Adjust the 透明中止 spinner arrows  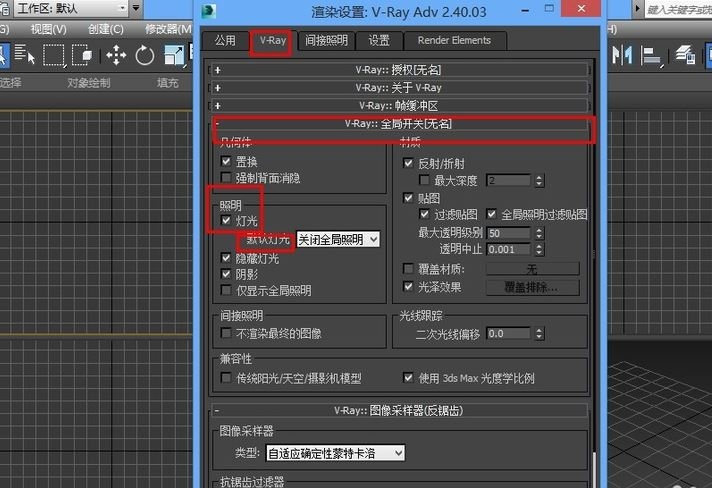point(539,249)
